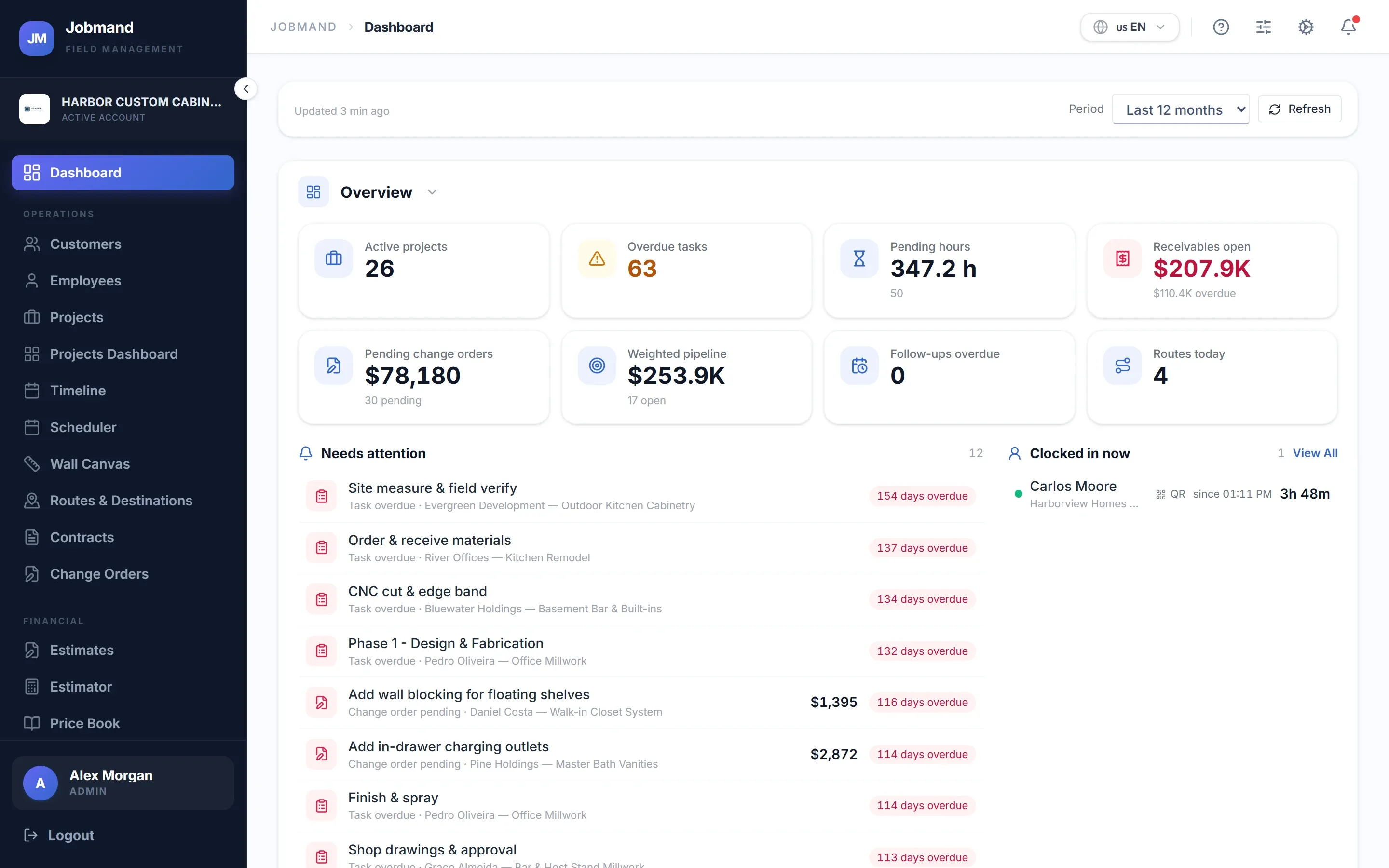This screenshot has height=868, width=1389.
Task: Go to Routes & Destinations
Action: 123,501
